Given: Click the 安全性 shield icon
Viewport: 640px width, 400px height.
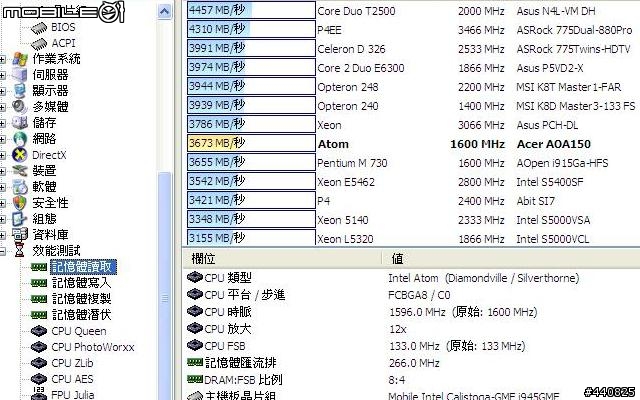Looking at the screenshot, I should point(20,203).
